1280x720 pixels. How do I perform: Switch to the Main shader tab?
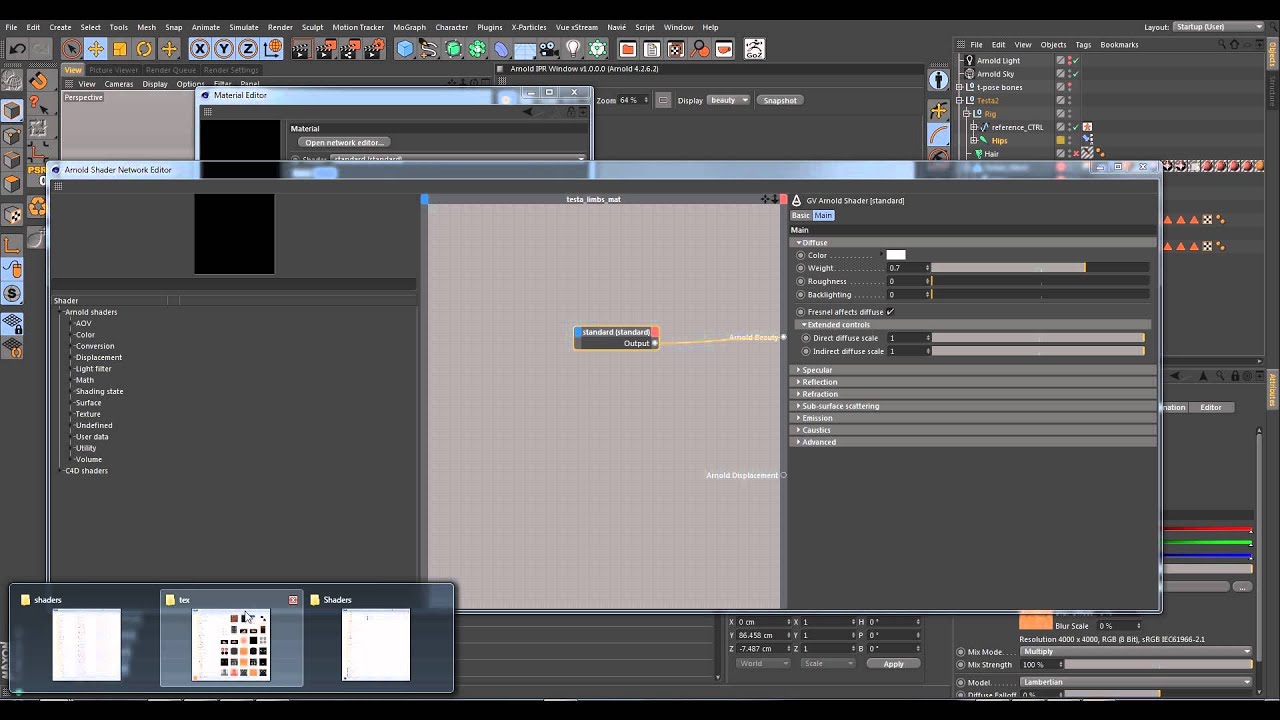823,216
